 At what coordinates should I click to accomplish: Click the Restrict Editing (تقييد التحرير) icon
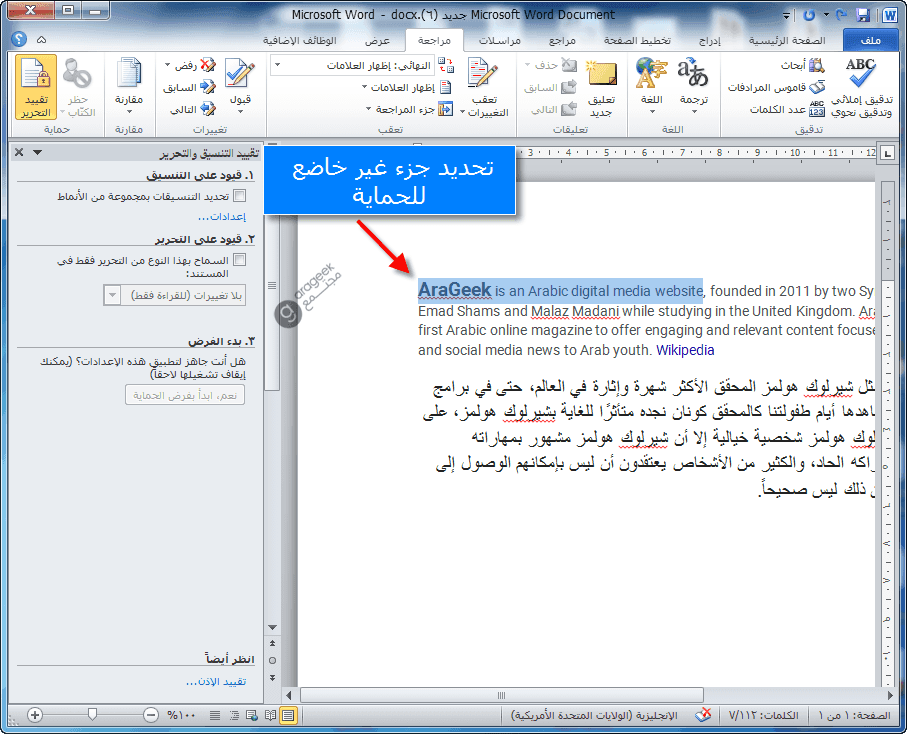click(36, 88)
